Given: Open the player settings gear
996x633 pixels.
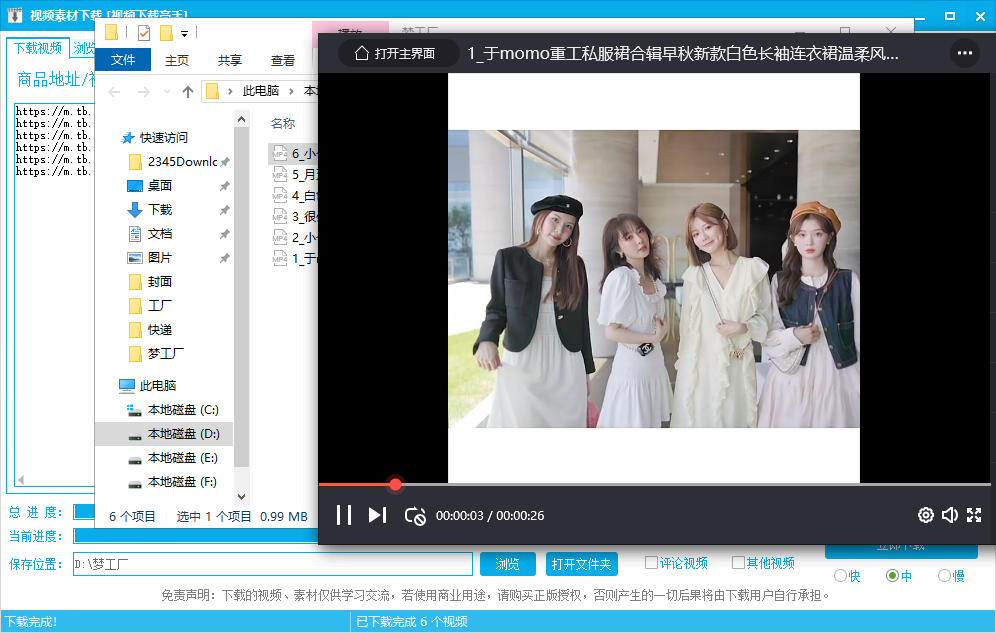Looking at the screenshot, I should [926, 515].
